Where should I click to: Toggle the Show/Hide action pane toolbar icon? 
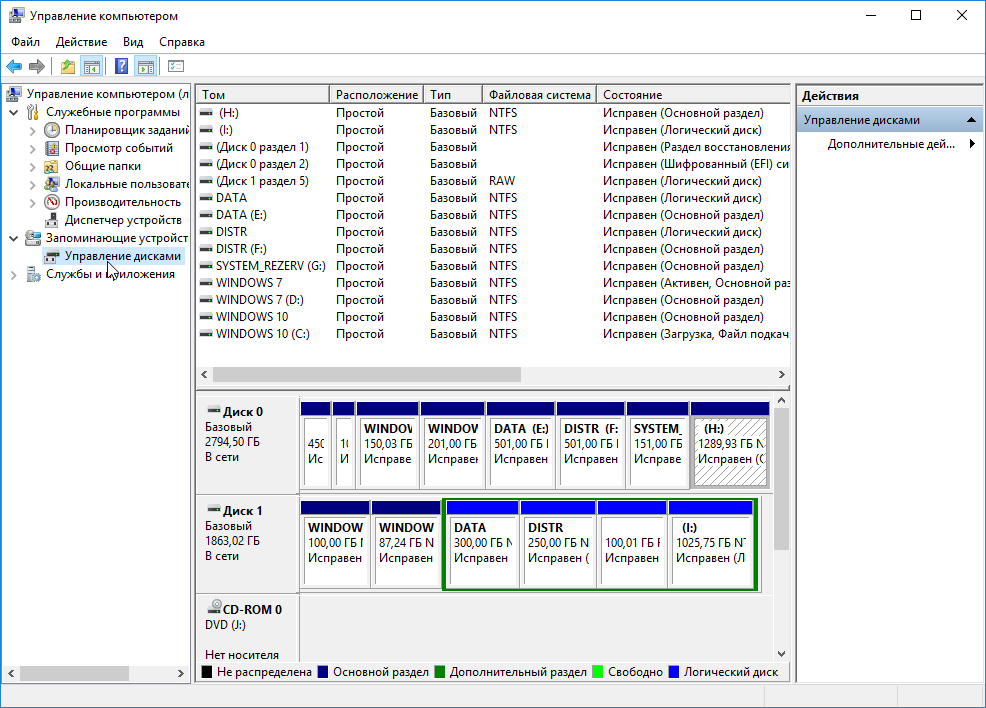(145, 66)
